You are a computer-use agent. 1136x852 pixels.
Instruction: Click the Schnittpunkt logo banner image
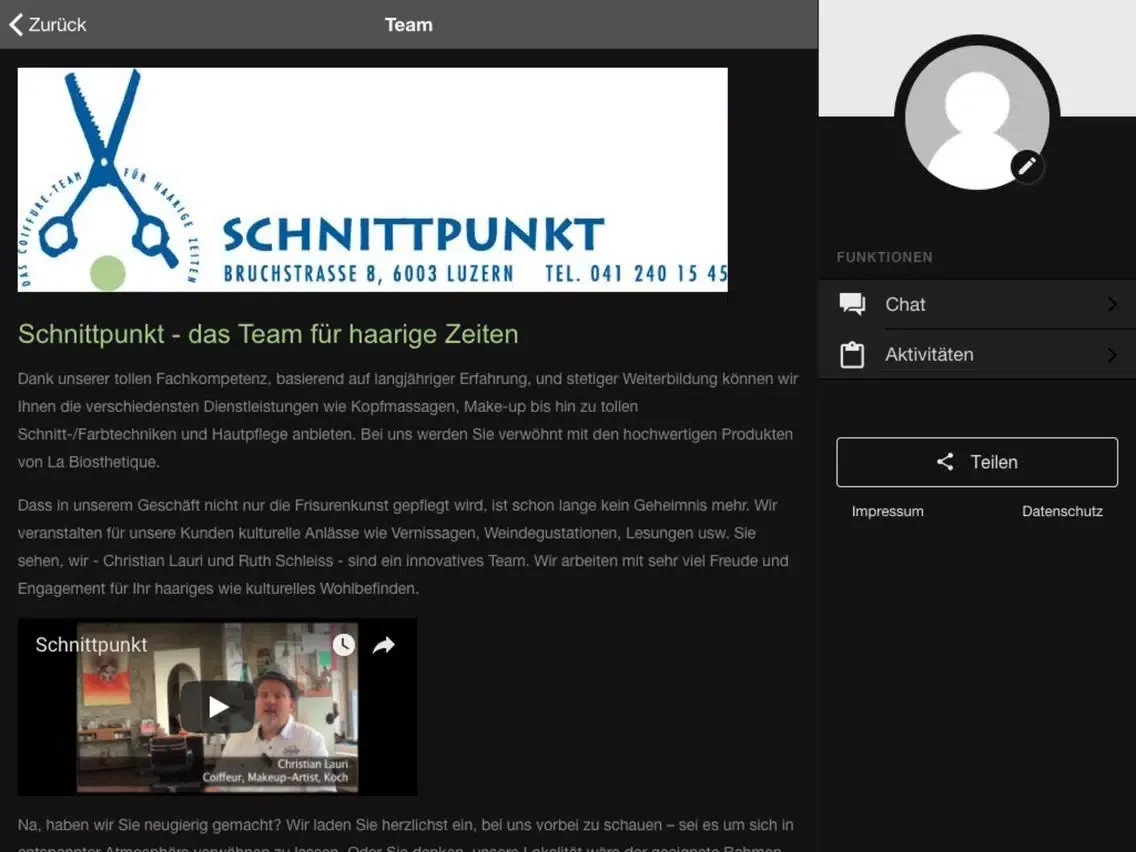(x=372, y=180)
